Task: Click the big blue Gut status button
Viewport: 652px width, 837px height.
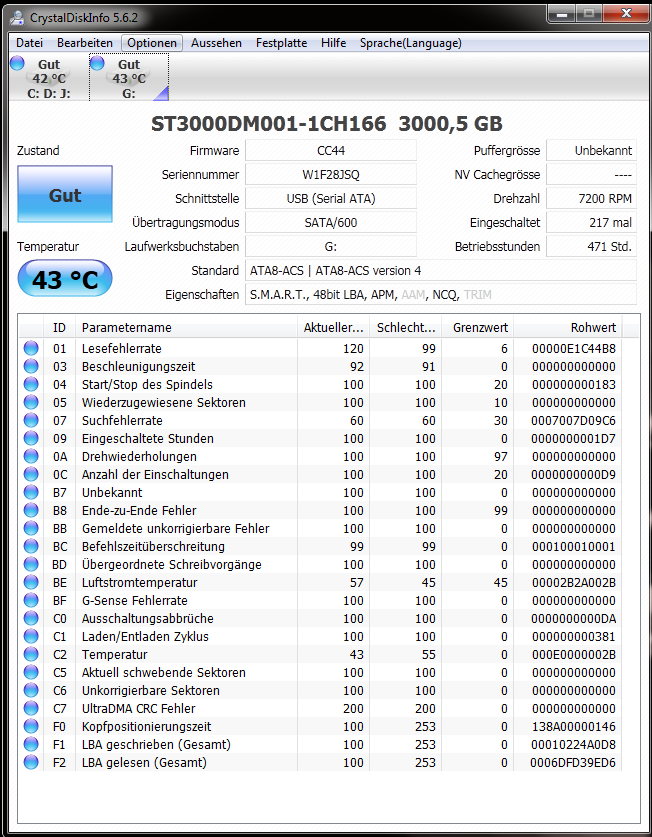Action: pyautogui.click(x=65, y=194)
